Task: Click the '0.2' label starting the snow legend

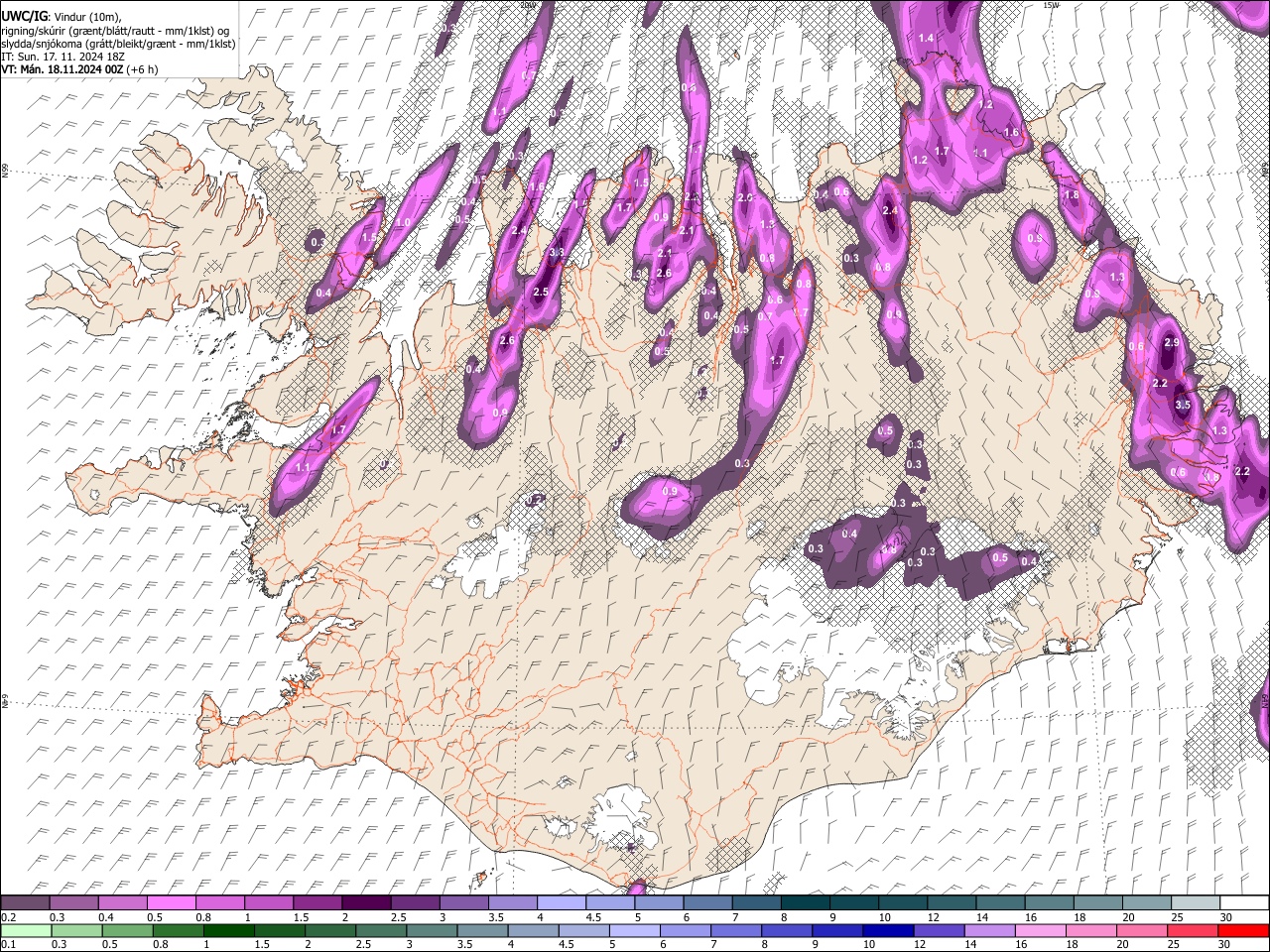Action: click(9, 917)
